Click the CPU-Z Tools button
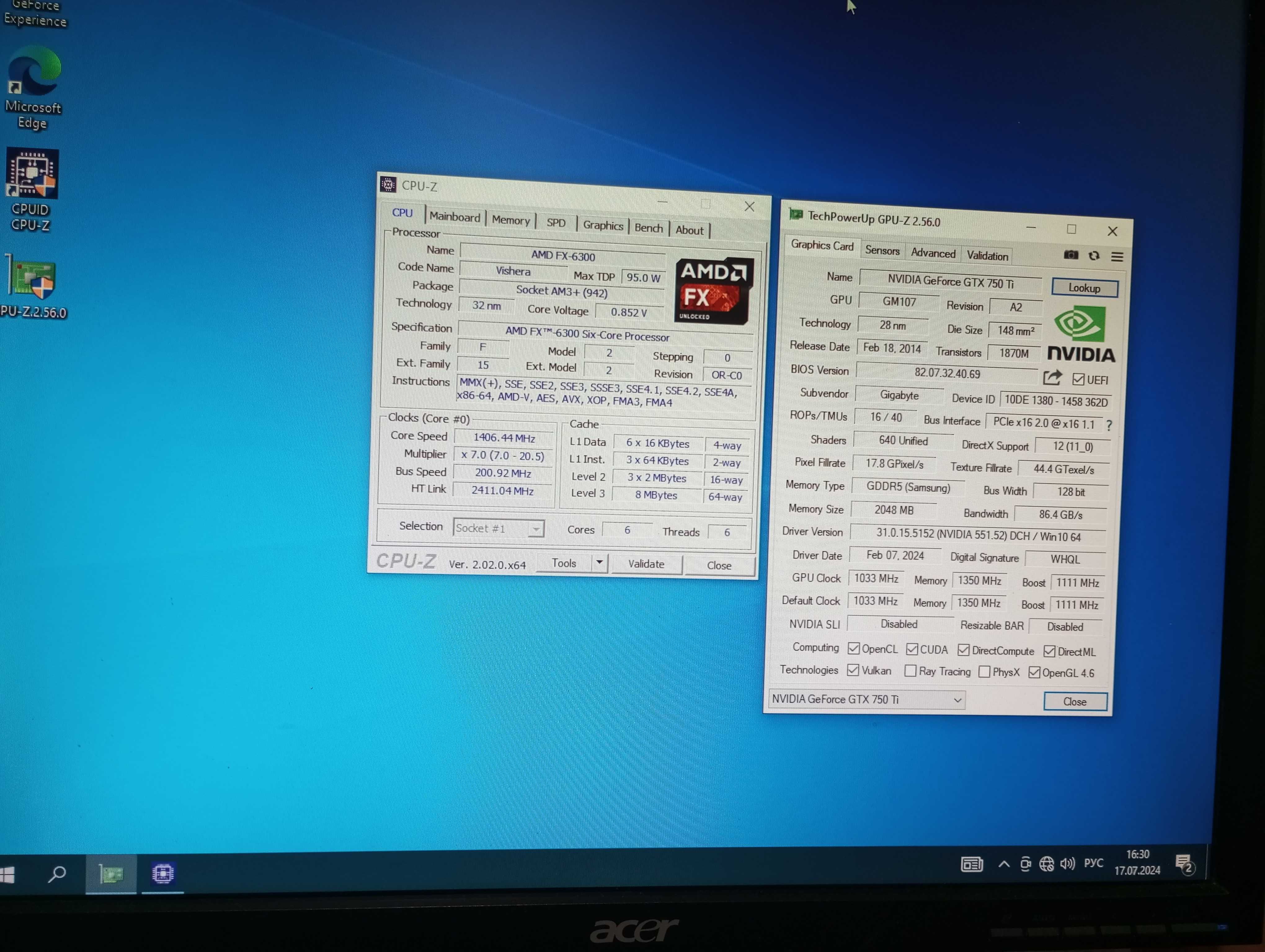This screenshot has height=952, width=1265. point(564,563)
